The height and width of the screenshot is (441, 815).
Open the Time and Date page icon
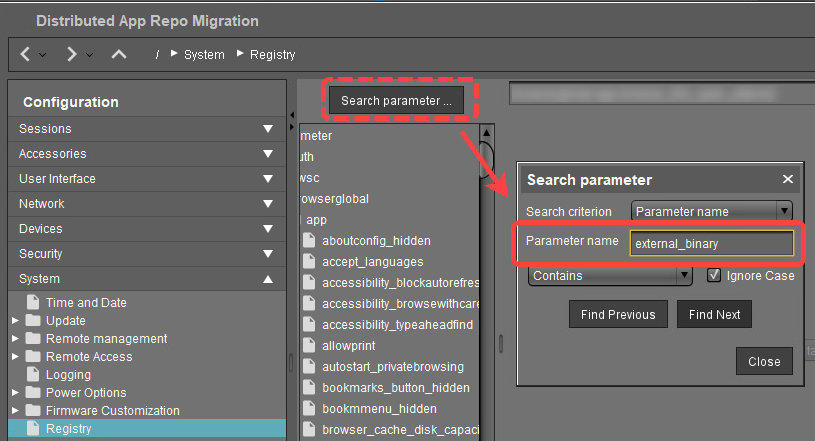coord(34,303)
